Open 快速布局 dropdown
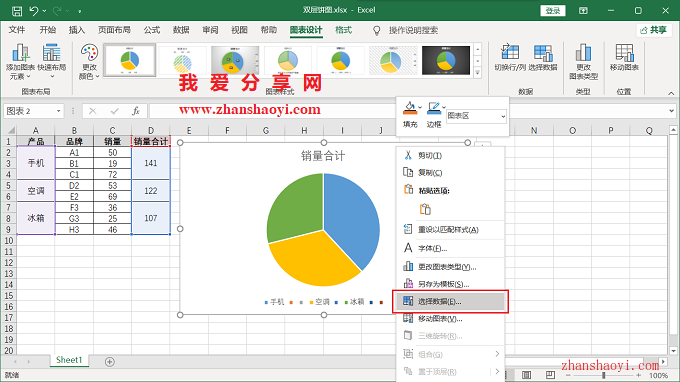The width and height of the screenshot is (680, 382). pyautogui.click(x=52, y=61)
